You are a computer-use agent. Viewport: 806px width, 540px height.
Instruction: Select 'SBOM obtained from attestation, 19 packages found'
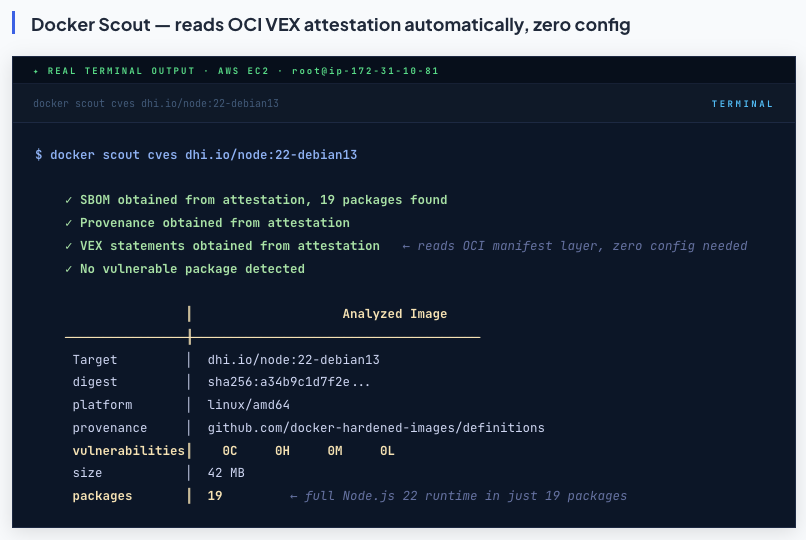(263, 200)
